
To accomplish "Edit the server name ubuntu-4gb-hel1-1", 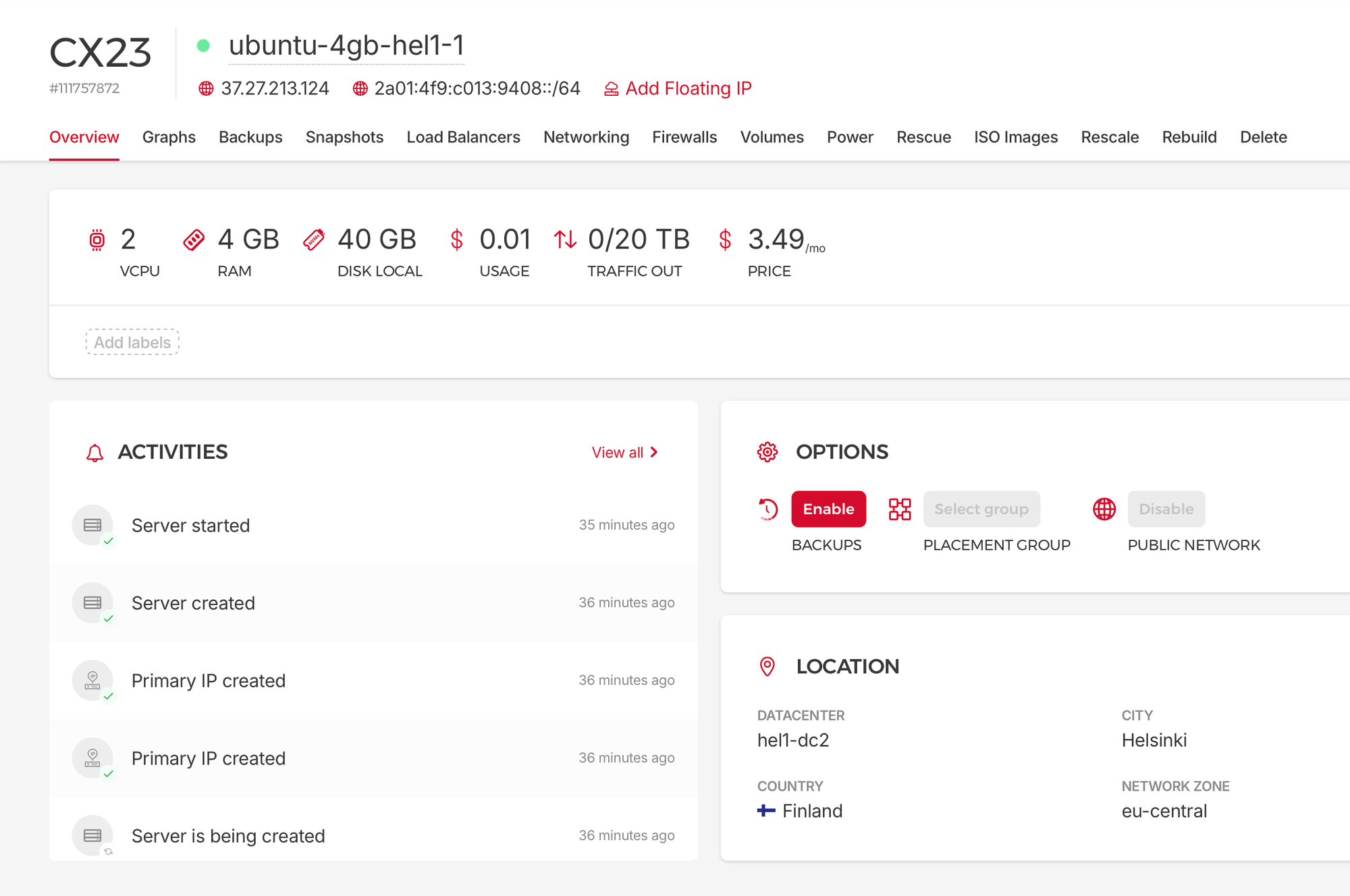I will [346, 46].
